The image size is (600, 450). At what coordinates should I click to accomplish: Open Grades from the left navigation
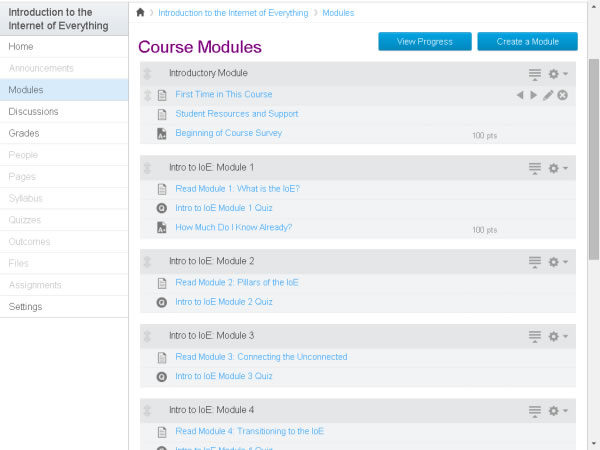coord(24,133)
